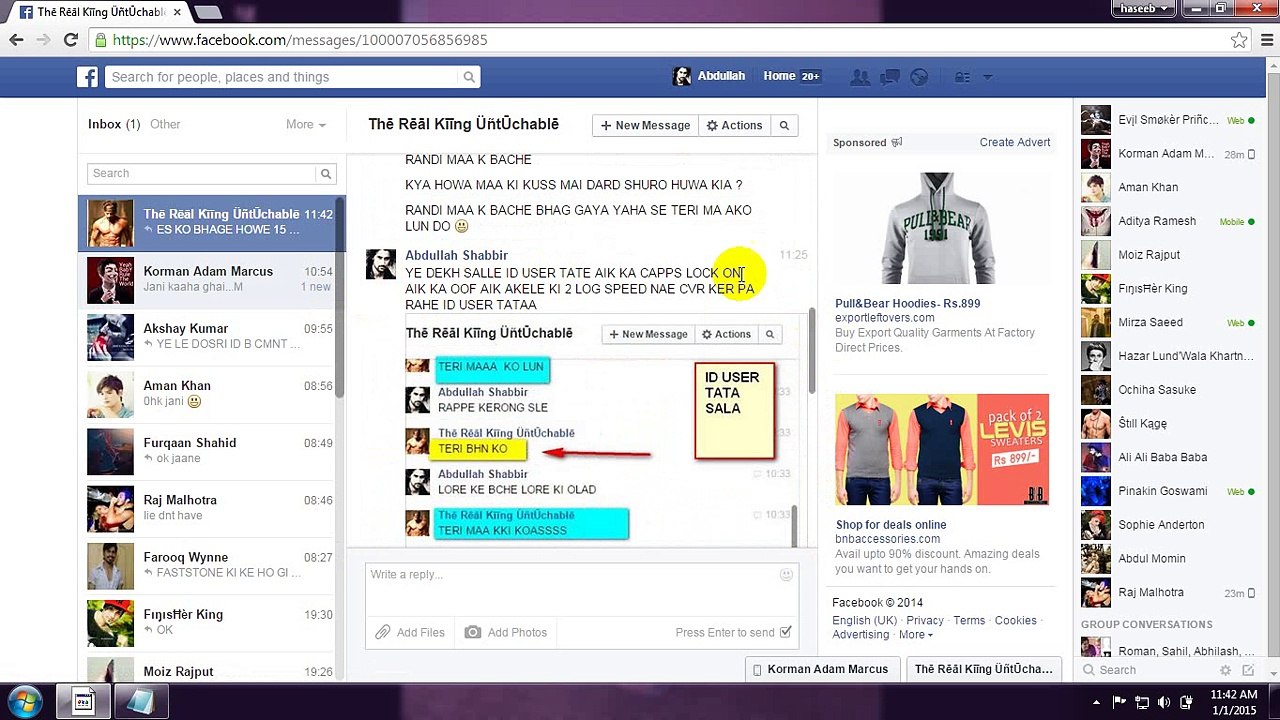Start a New Message
This screenshot has width=1280, height=720.
(x=645, y=125)
